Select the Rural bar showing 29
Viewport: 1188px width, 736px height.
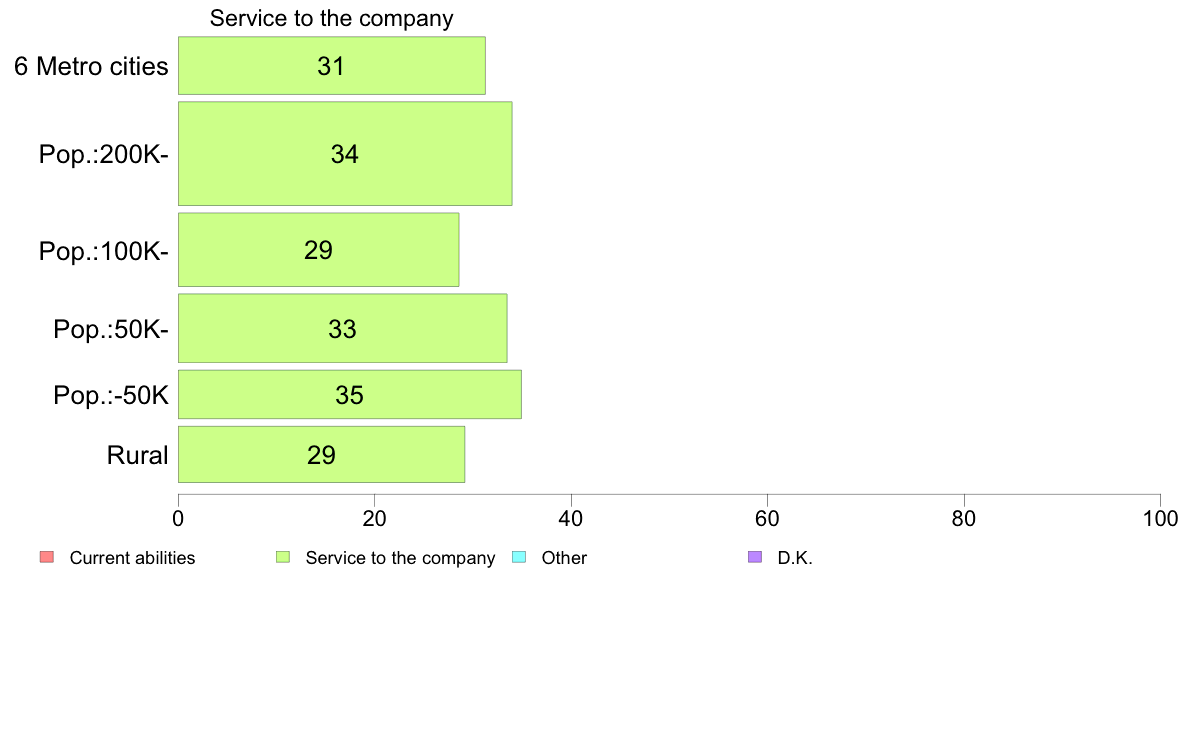321,455
